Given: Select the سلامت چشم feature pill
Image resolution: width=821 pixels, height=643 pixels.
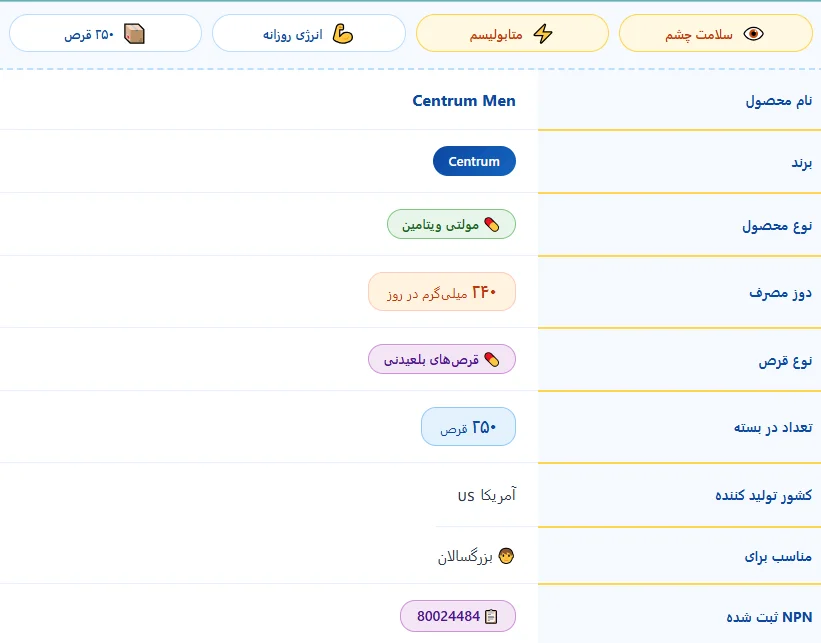Looking at the screenshot, I should (x=715, y=33).
